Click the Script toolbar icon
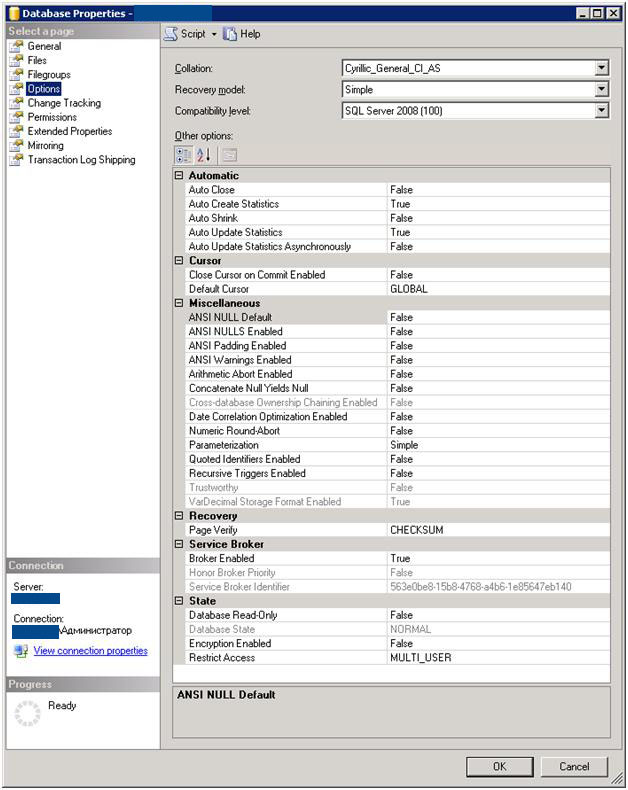The height and width of the screenshot is (790, 628). pyautogui.click(x=171, y=34)
